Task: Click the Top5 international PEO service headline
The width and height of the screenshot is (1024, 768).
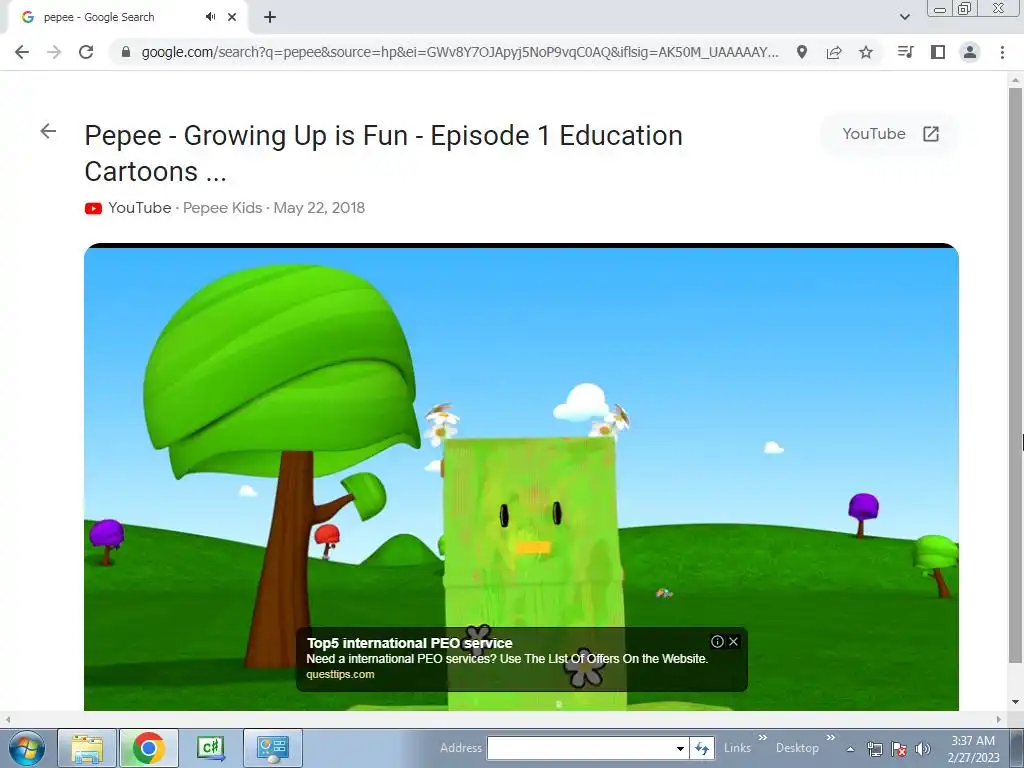Action: (x=409, y=643)
